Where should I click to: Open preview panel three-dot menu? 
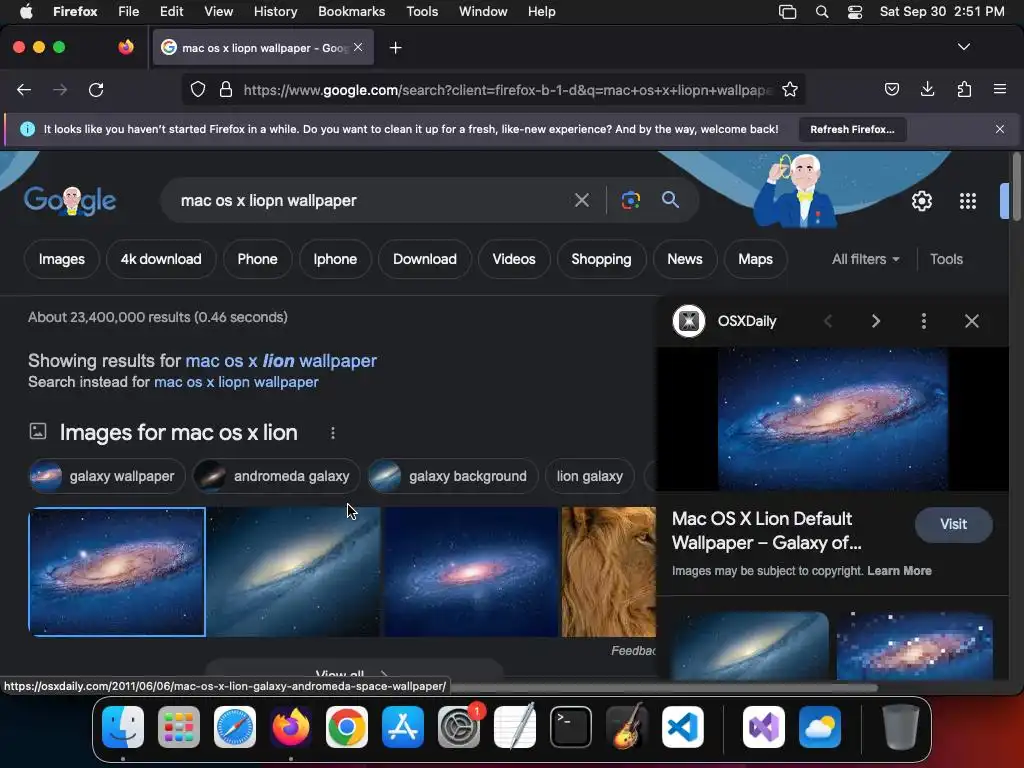click(x=923, y=321)
